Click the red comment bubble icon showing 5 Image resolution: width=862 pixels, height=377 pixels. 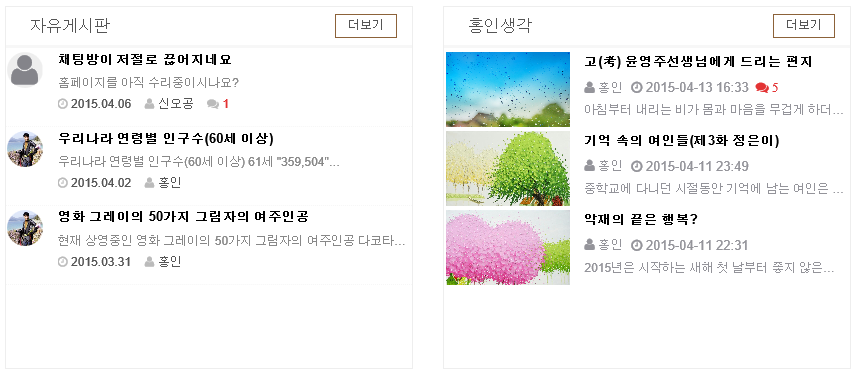tap(762, 87)
